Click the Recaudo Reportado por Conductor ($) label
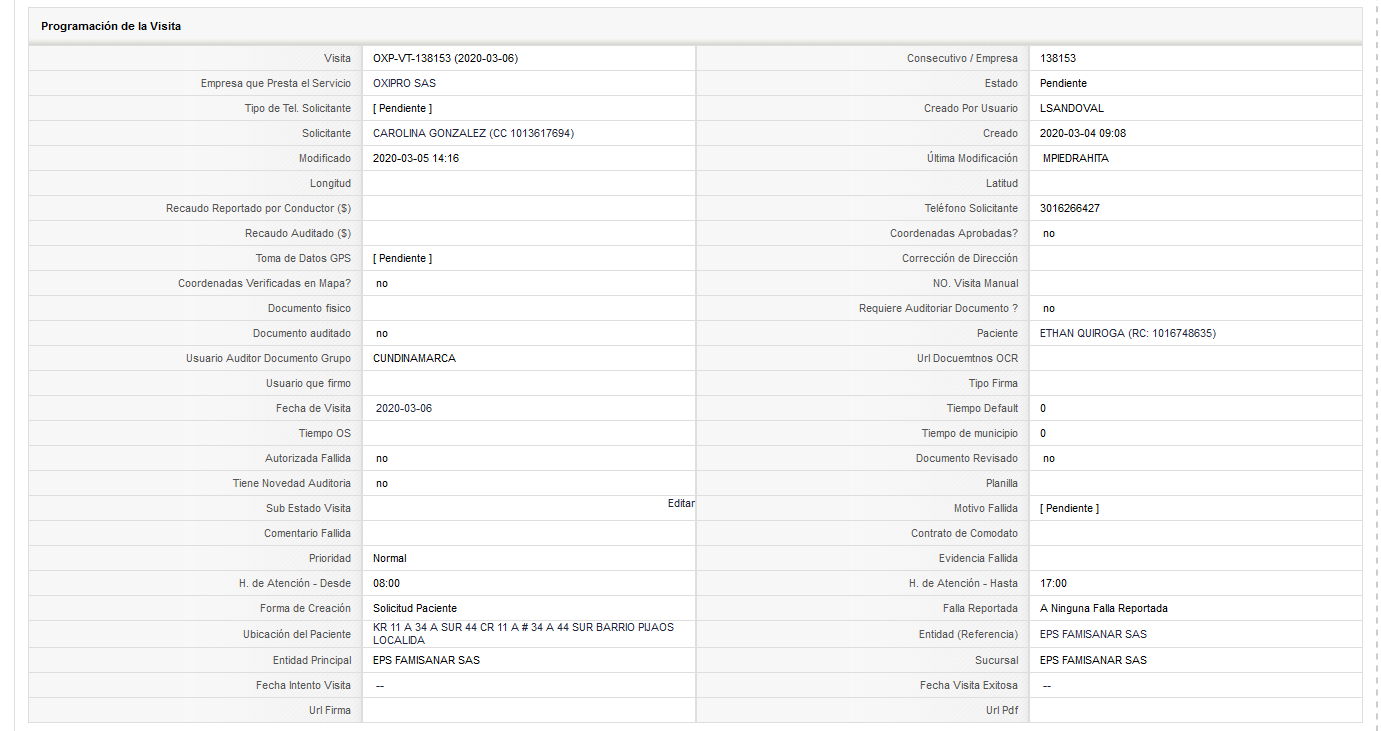 coord(258,208)
